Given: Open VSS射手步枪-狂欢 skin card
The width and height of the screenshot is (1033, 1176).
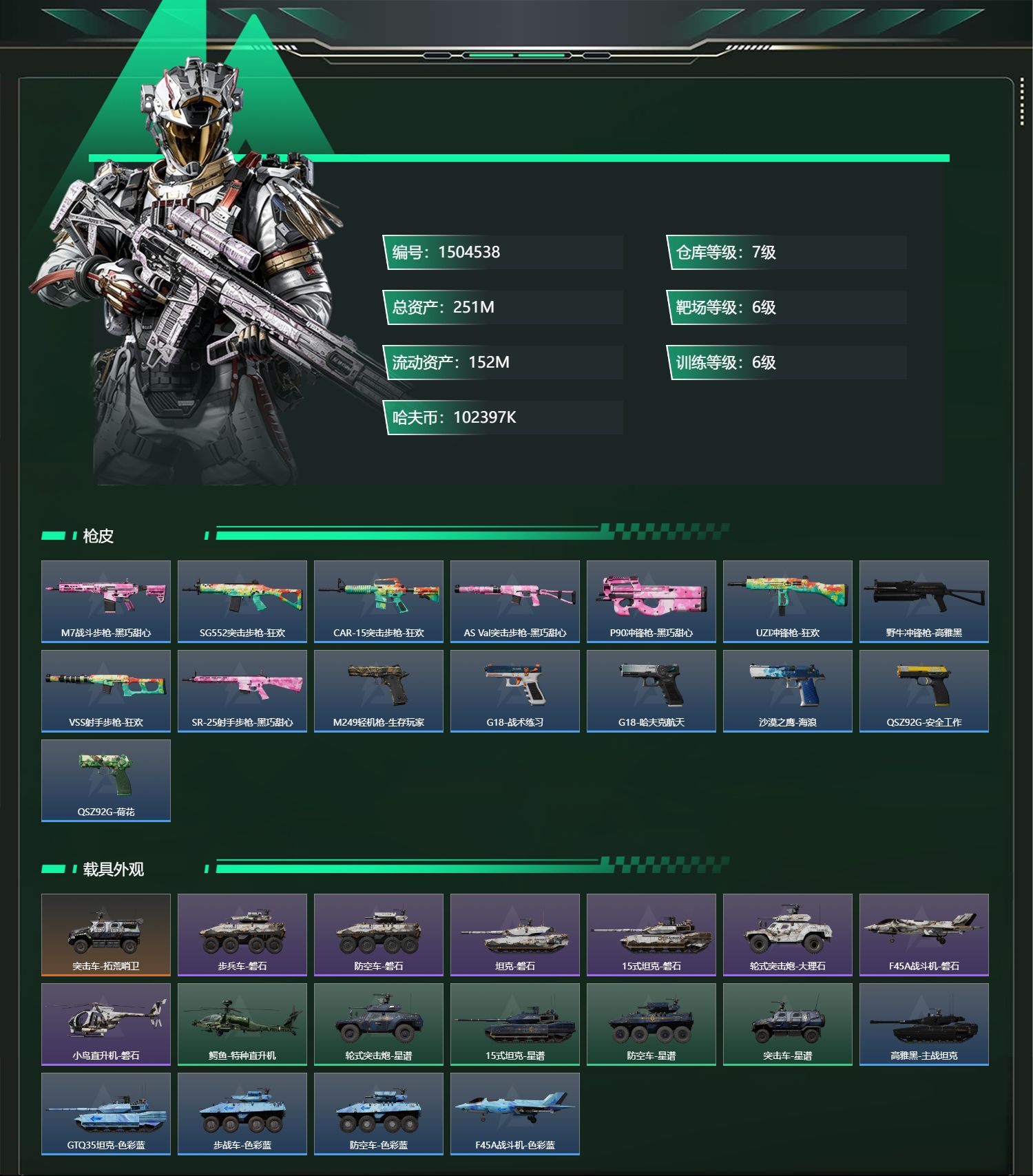Looking at the screenshot, I should pyautogui.click(x=106, y=691).
